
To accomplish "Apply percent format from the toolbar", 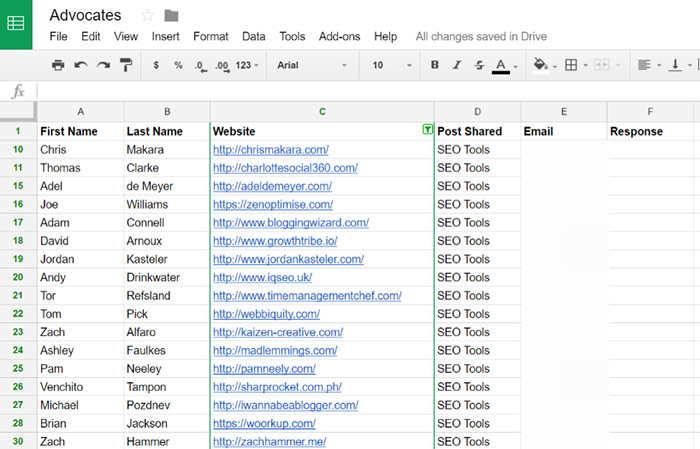I will pos(178,65).
